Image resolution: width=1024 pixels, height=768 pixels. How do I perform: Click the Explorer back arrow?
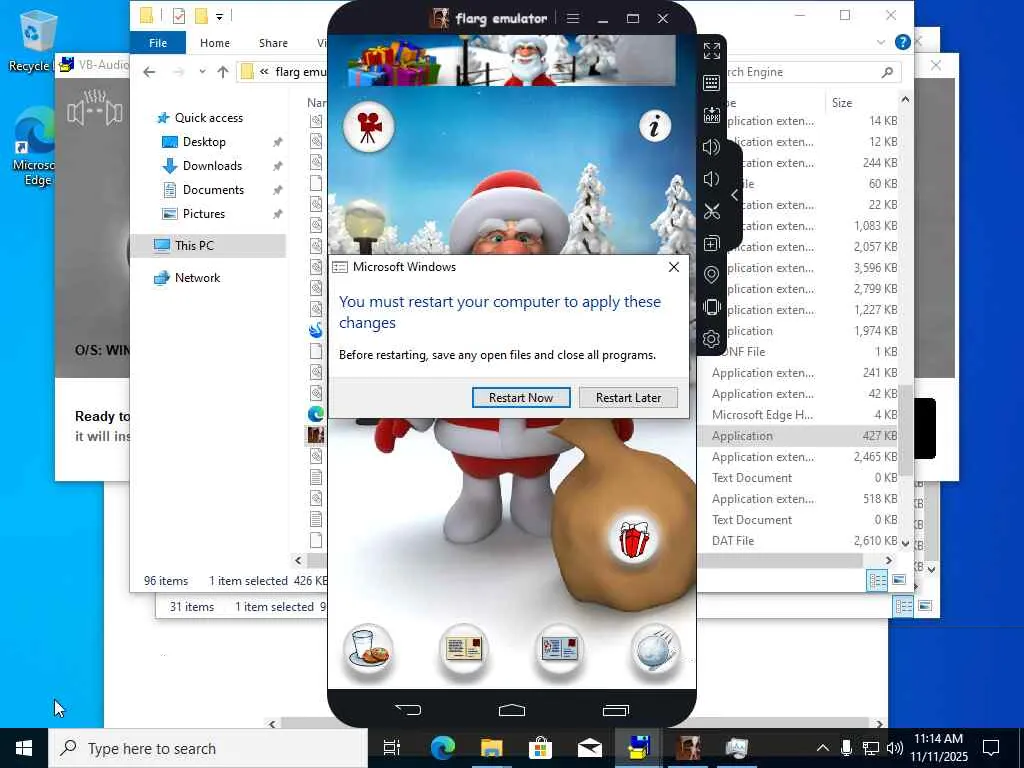click(x=150, y=72)
